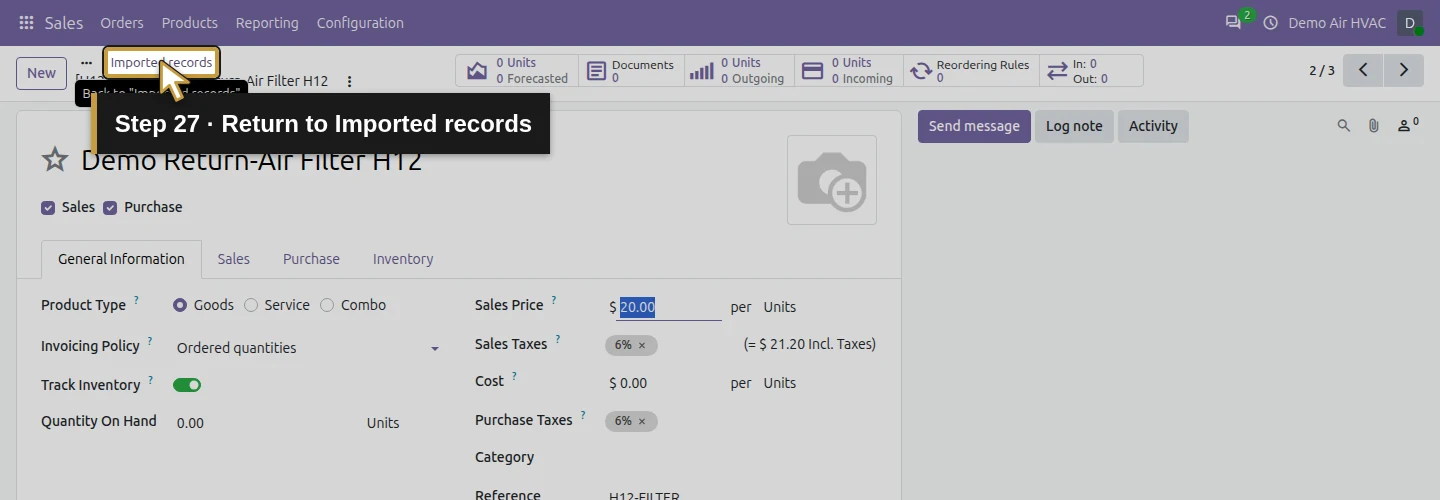Select Goods product type
The width and height of the screenshot is (1440, 500).
point(180,305)
